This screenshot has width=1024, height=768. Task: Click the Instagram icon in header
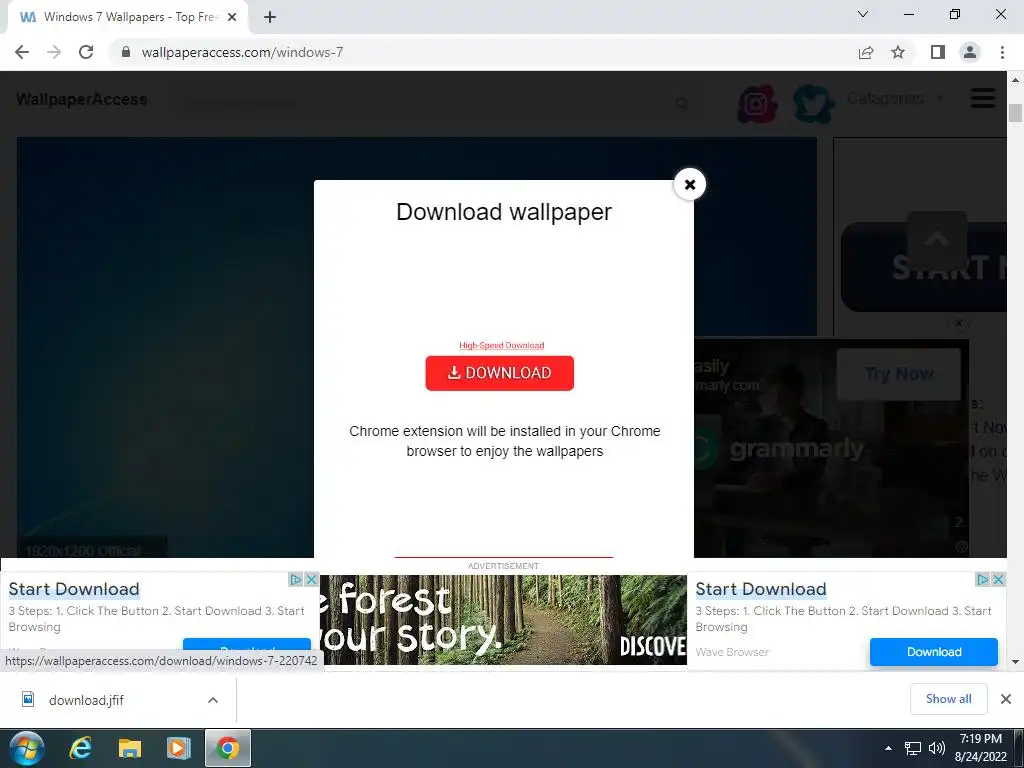click(x=757, y=103)
